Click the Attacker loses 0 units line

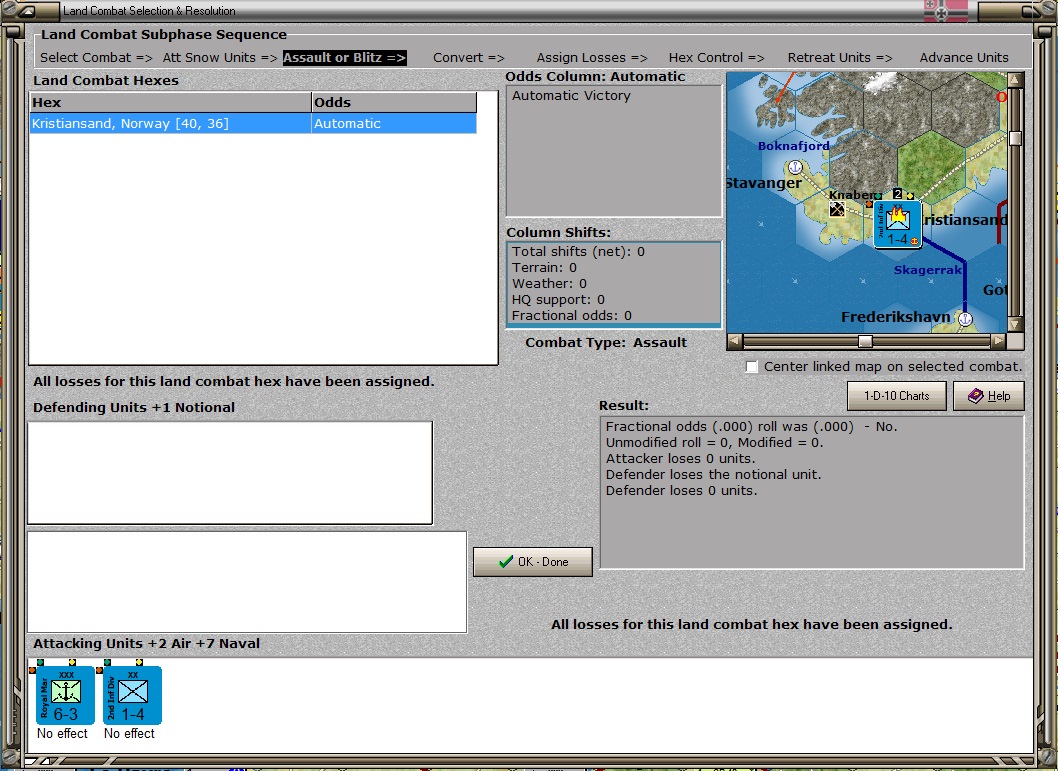click(680, 459)
